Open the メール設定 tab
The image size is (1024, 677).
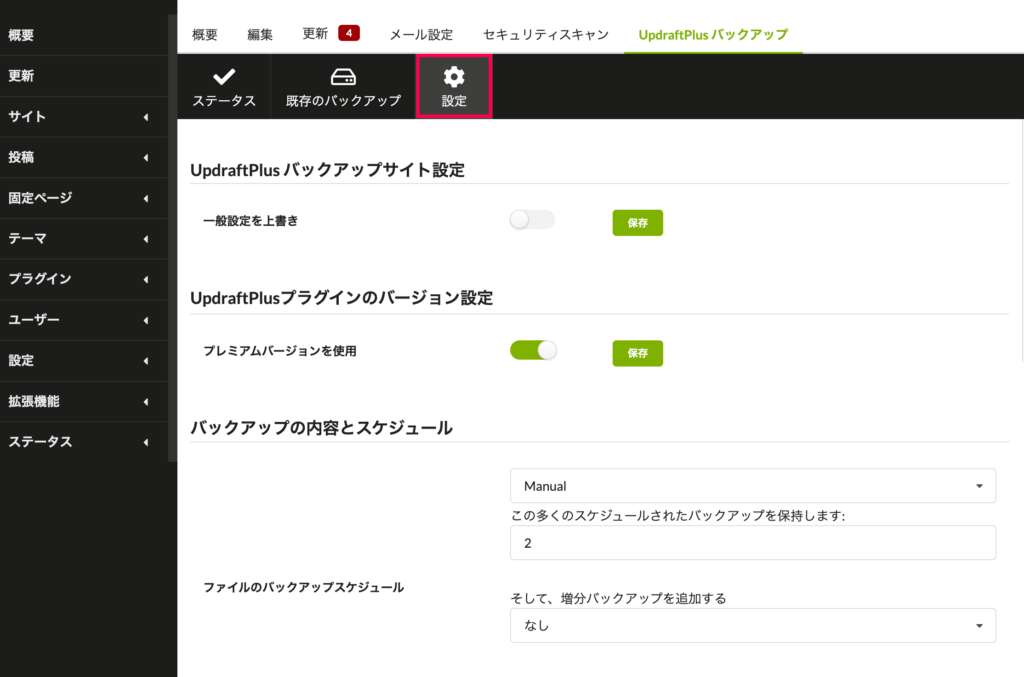(x=421, y=35)
